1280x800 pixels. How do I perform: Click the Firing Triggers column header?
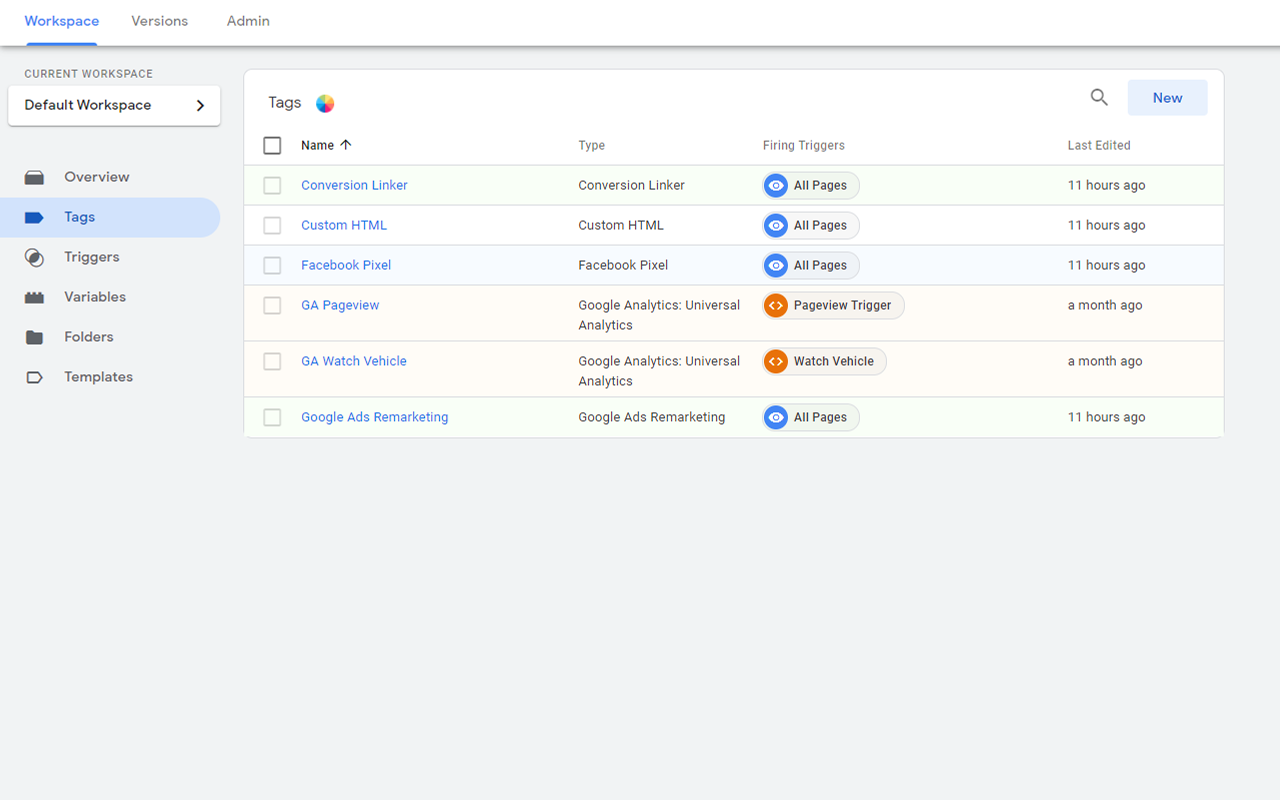pos(804,145)
